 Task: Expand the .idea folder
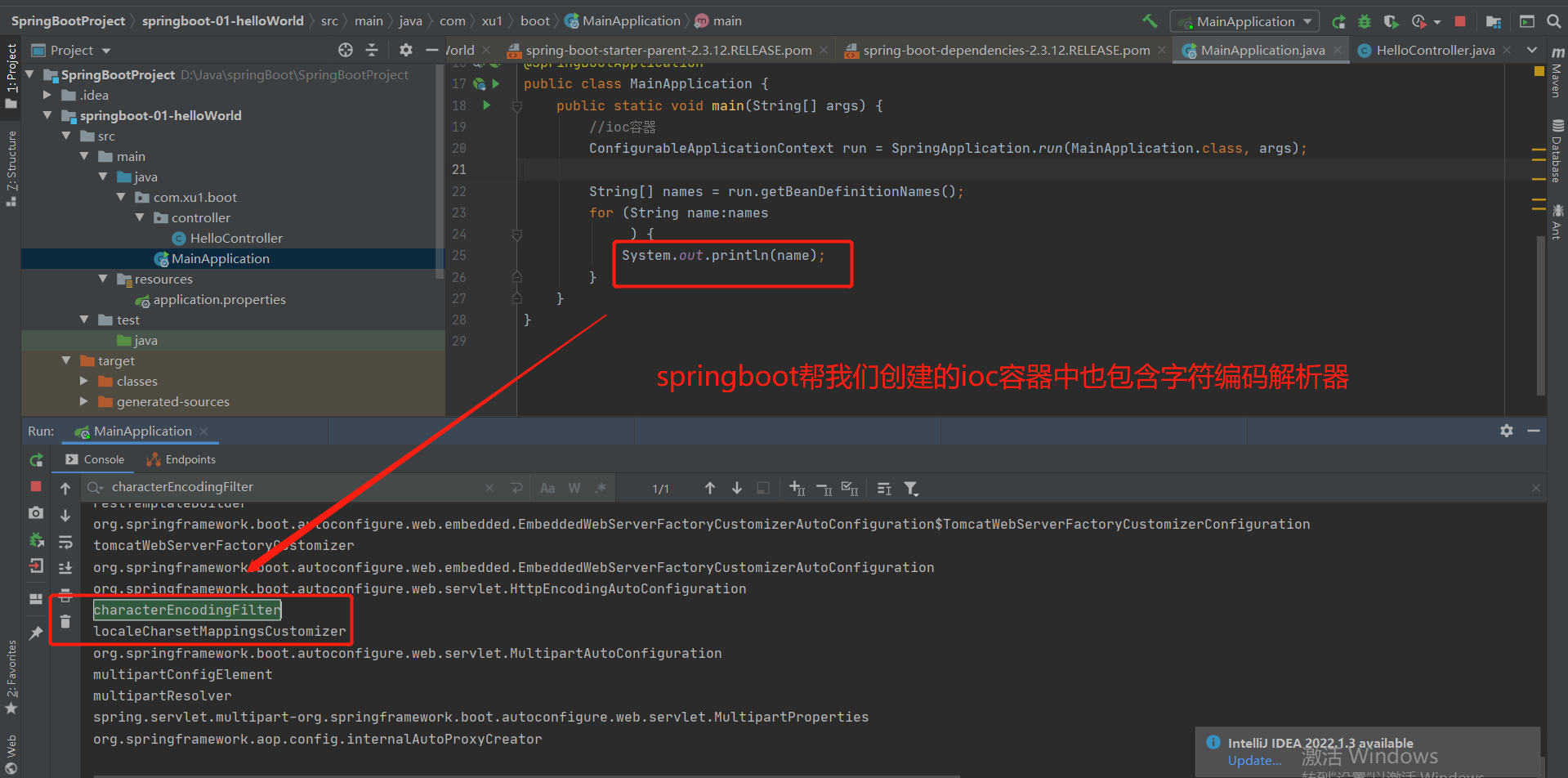pos(47,95)
